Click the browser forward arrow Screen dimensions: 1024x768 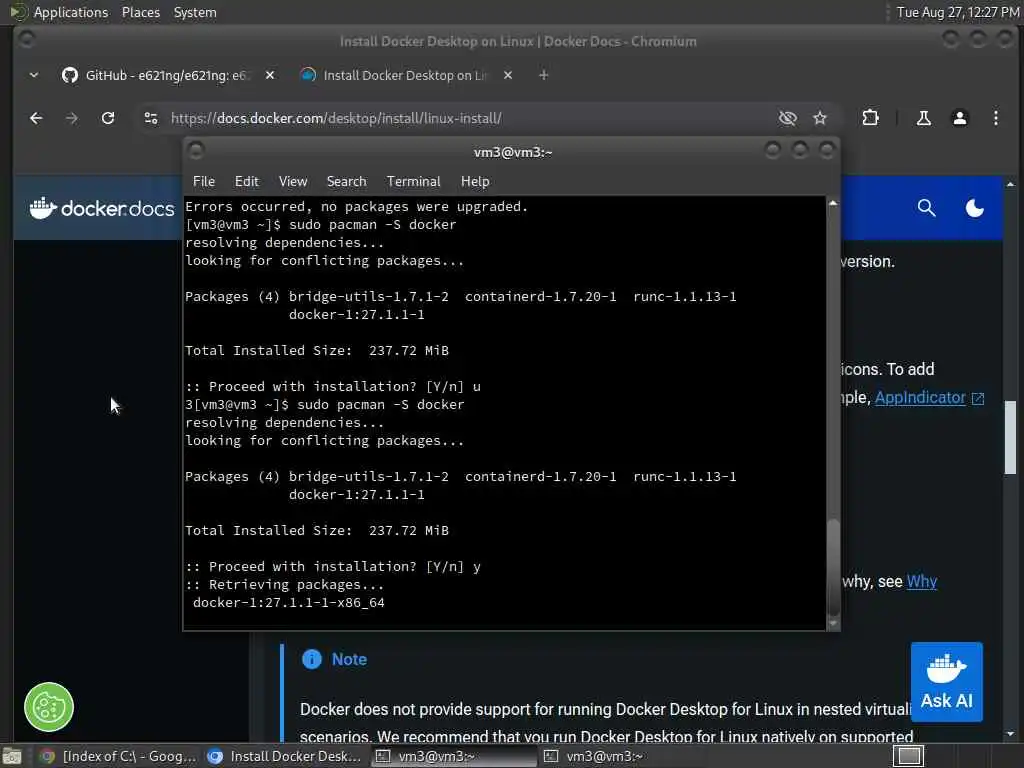(x=72, y=118)
